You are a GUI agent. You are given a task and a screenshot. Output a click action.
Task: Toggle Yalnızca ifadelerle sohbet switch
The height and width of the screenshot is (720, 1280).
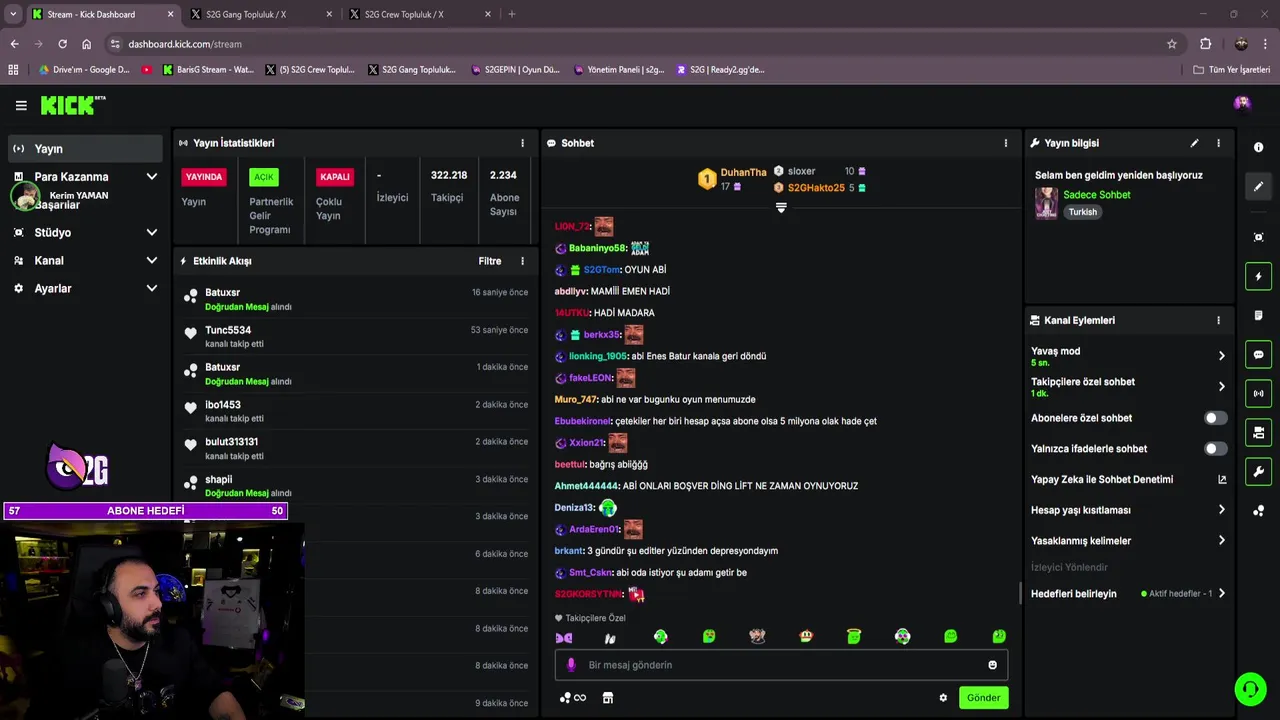coord(1215,449)
